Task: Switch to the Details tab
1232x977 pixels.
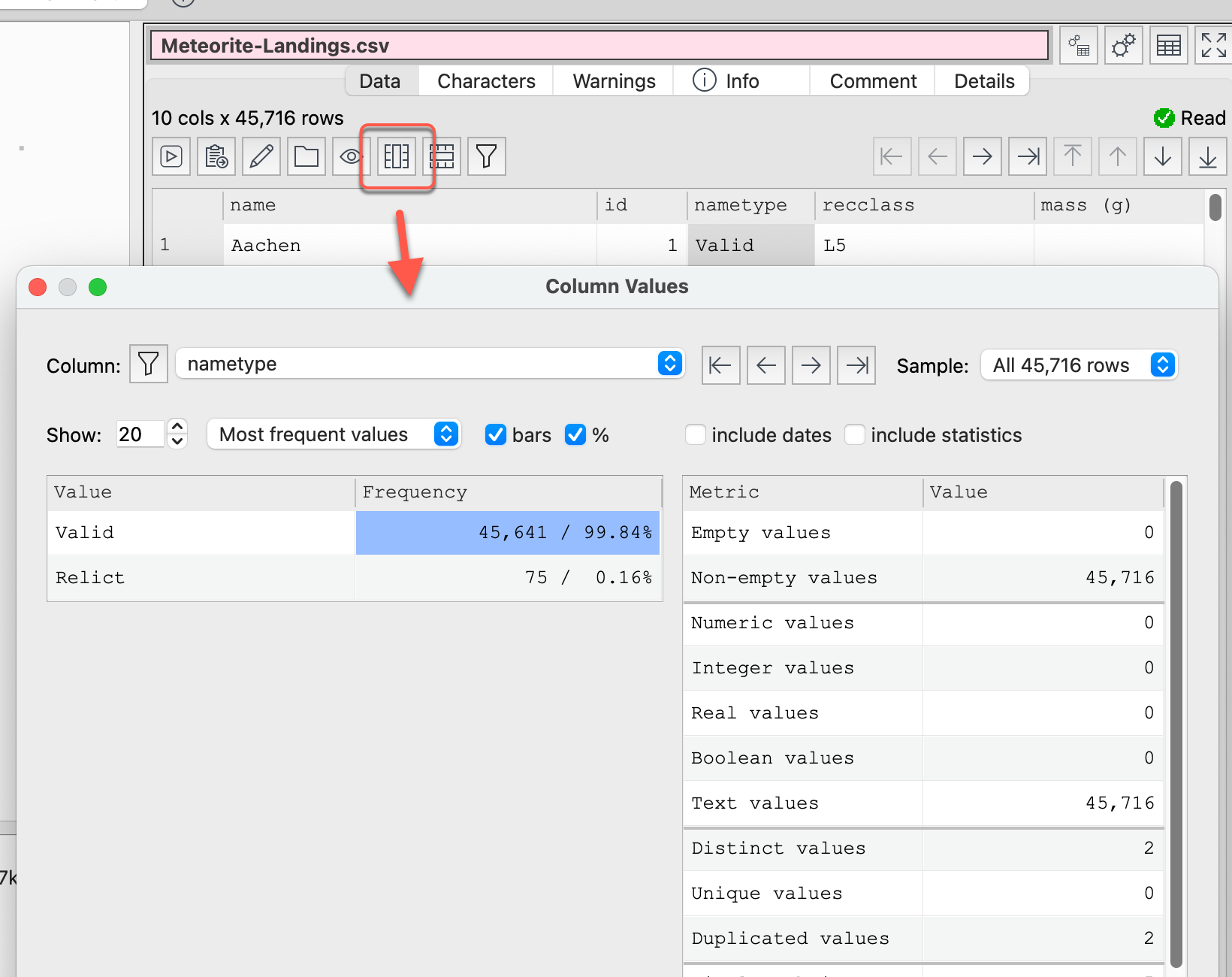Action: [x=984, y=81]
